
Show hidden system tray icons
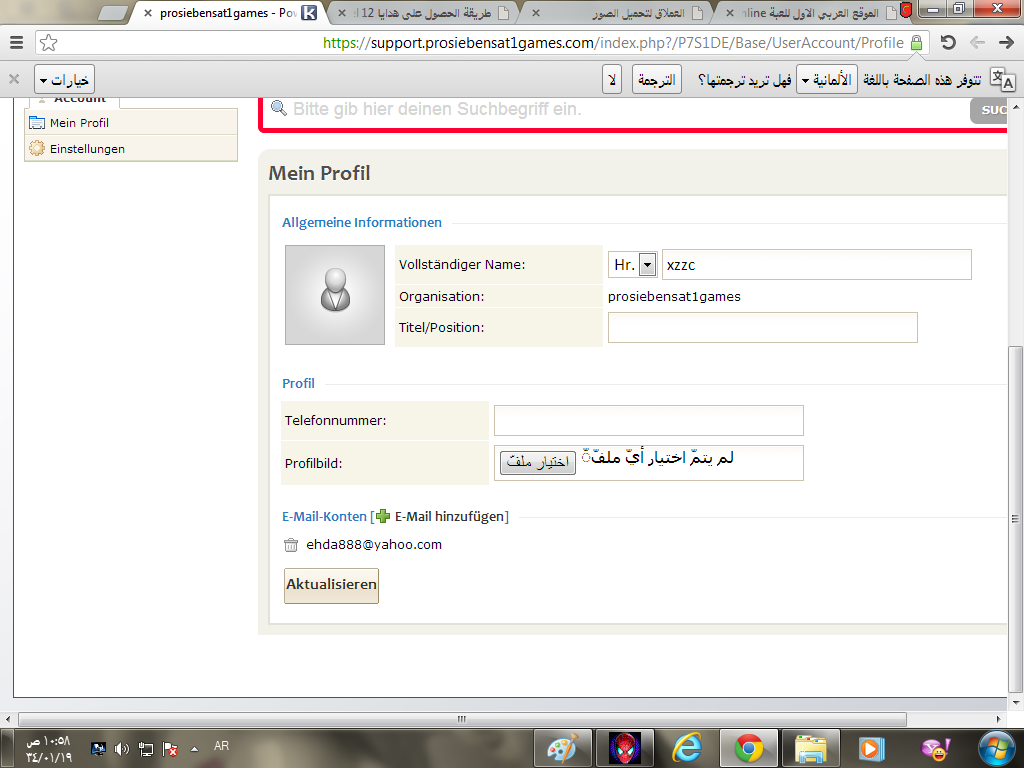(194, 749)
